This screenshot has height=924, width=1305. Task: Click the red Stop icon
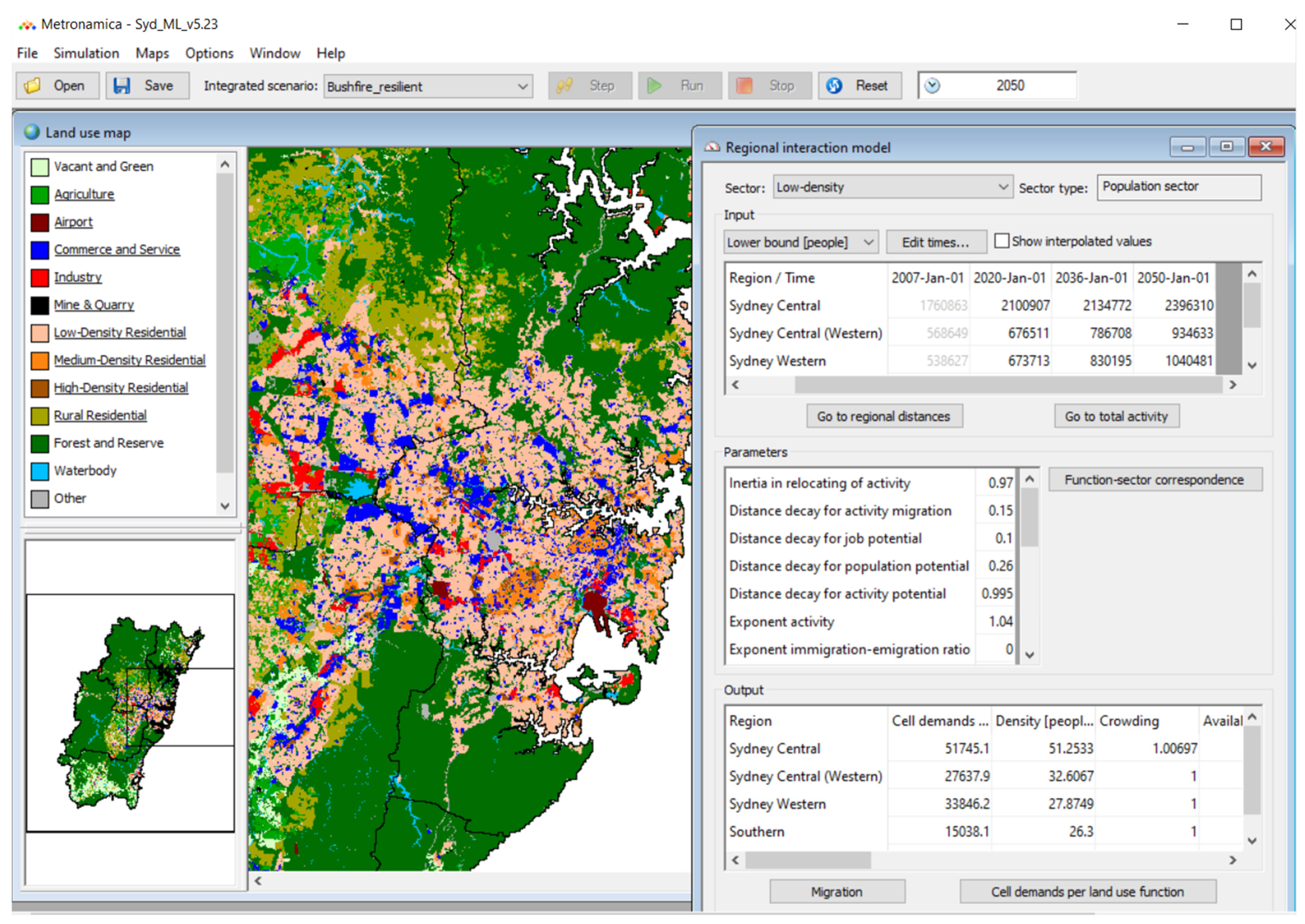pos(744,85)
